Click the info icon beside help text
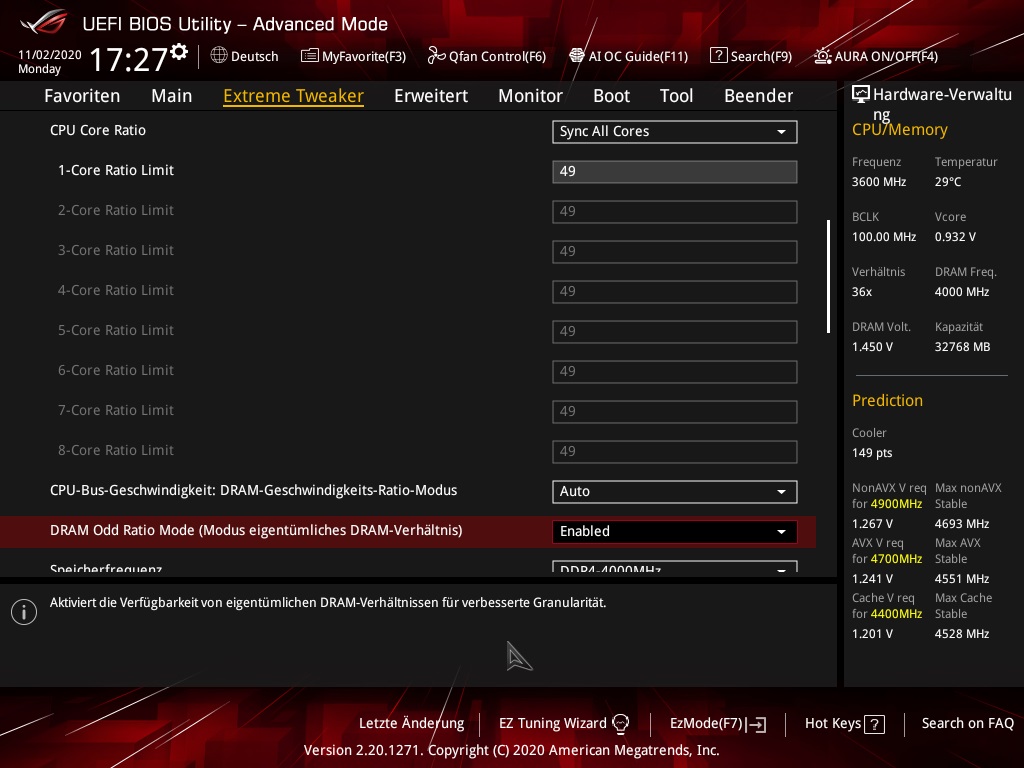The width and height of the screenshot is (1024, 768). point(24,612)
